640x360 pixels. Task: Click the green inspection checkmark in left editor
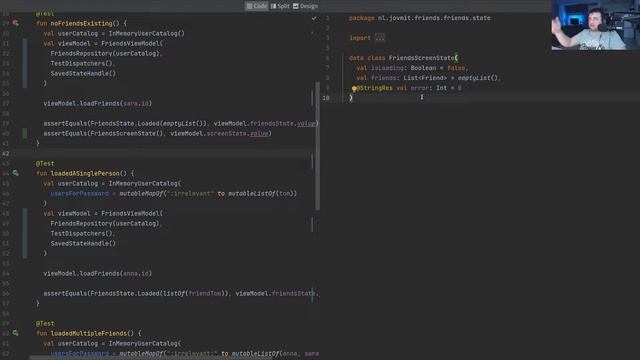coord(314,18)
